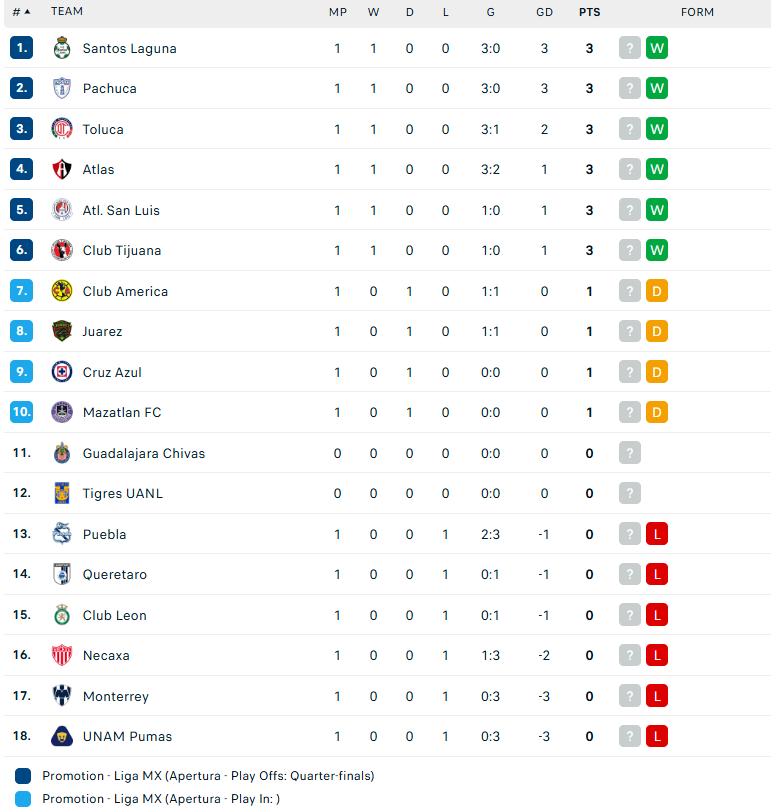Sort standings by the GD column header
This screenshot has width=771, height=811.
click(545, 12)
